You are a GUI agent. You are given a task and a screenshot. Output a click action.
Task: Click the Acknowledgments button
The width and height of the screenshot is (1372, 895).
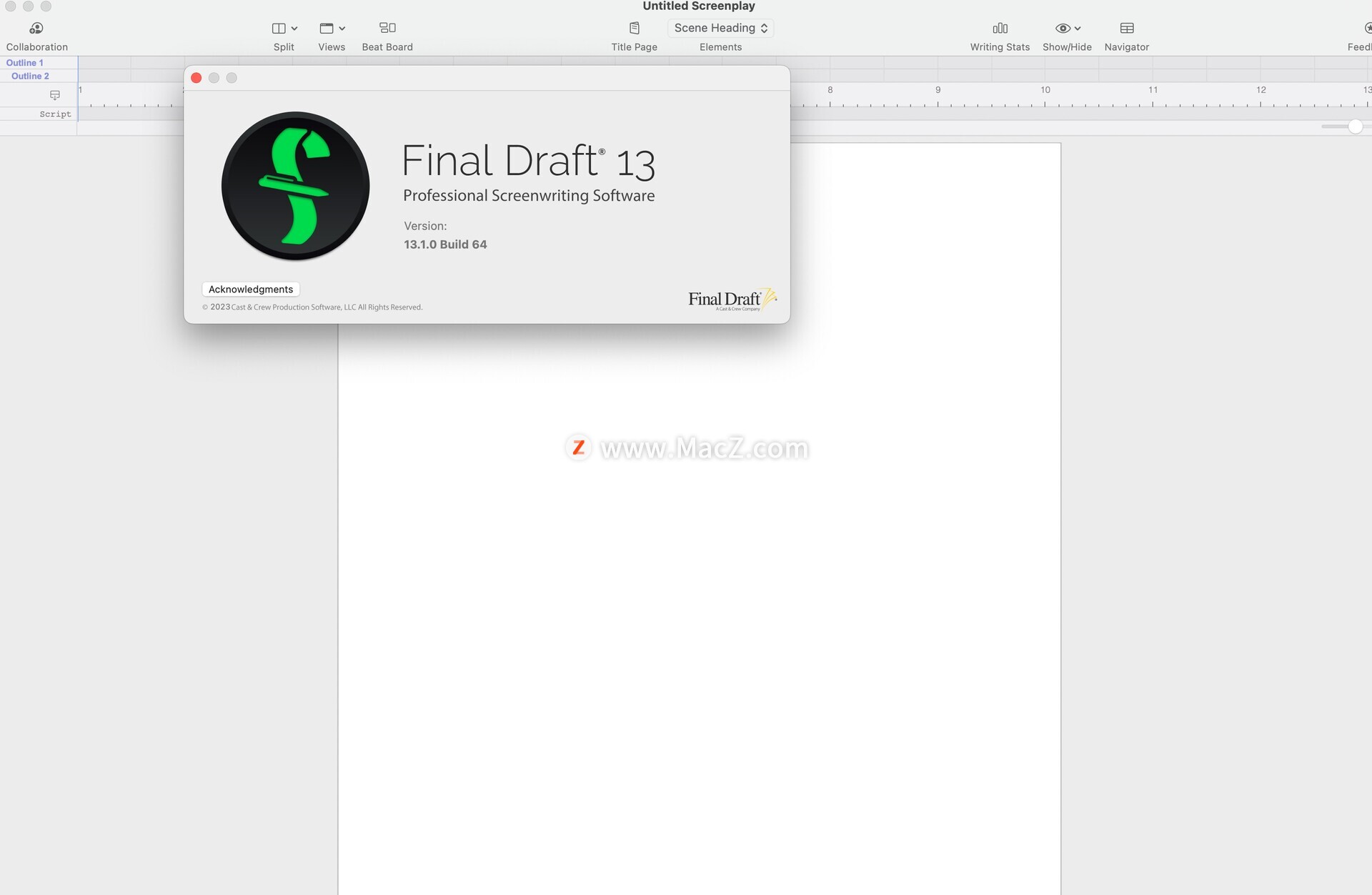(x=251, y=290)
